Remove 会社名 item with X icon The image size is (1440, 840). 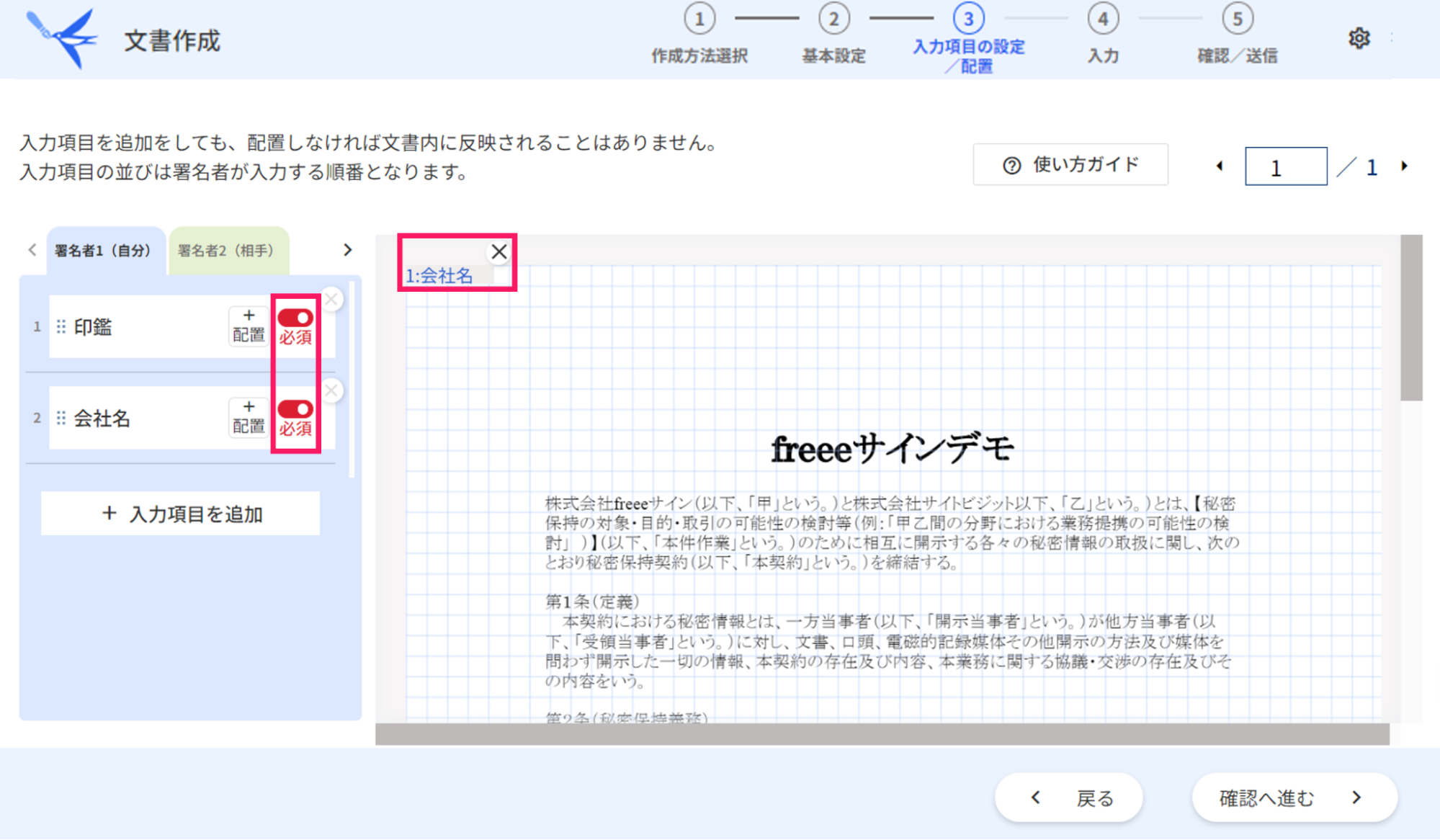point(331,390)
